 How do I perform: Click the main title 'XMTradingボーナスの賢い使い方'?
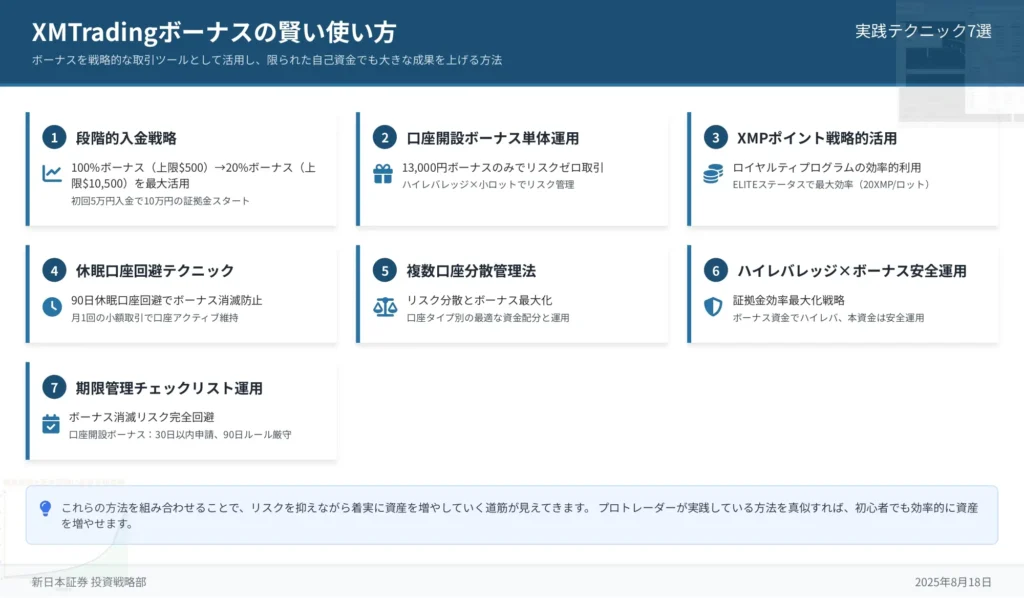tap(214, 32)
